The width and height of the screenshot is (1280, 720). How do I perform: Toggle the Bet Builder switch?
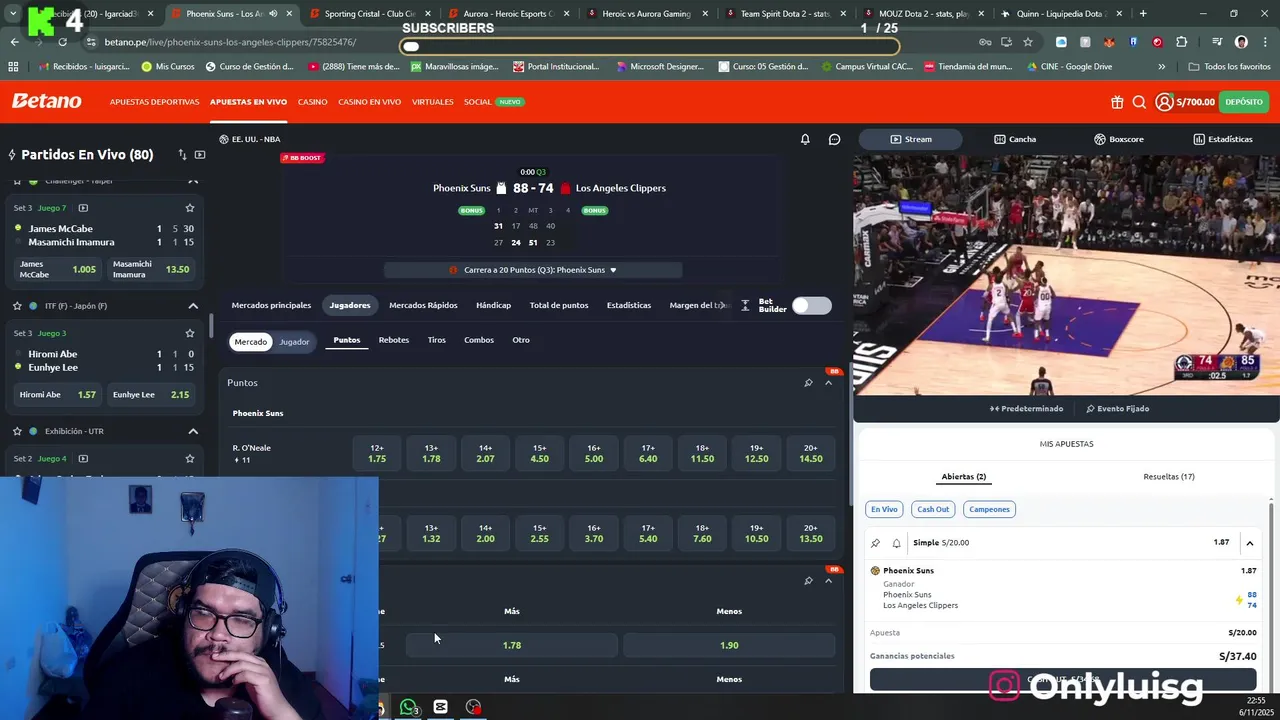tap(811, 305)
